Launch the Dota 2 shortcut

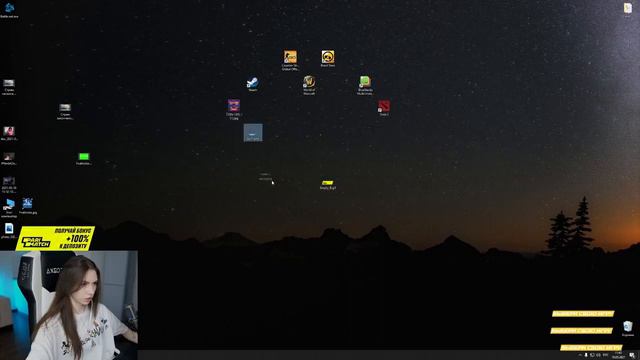(384, 107)
